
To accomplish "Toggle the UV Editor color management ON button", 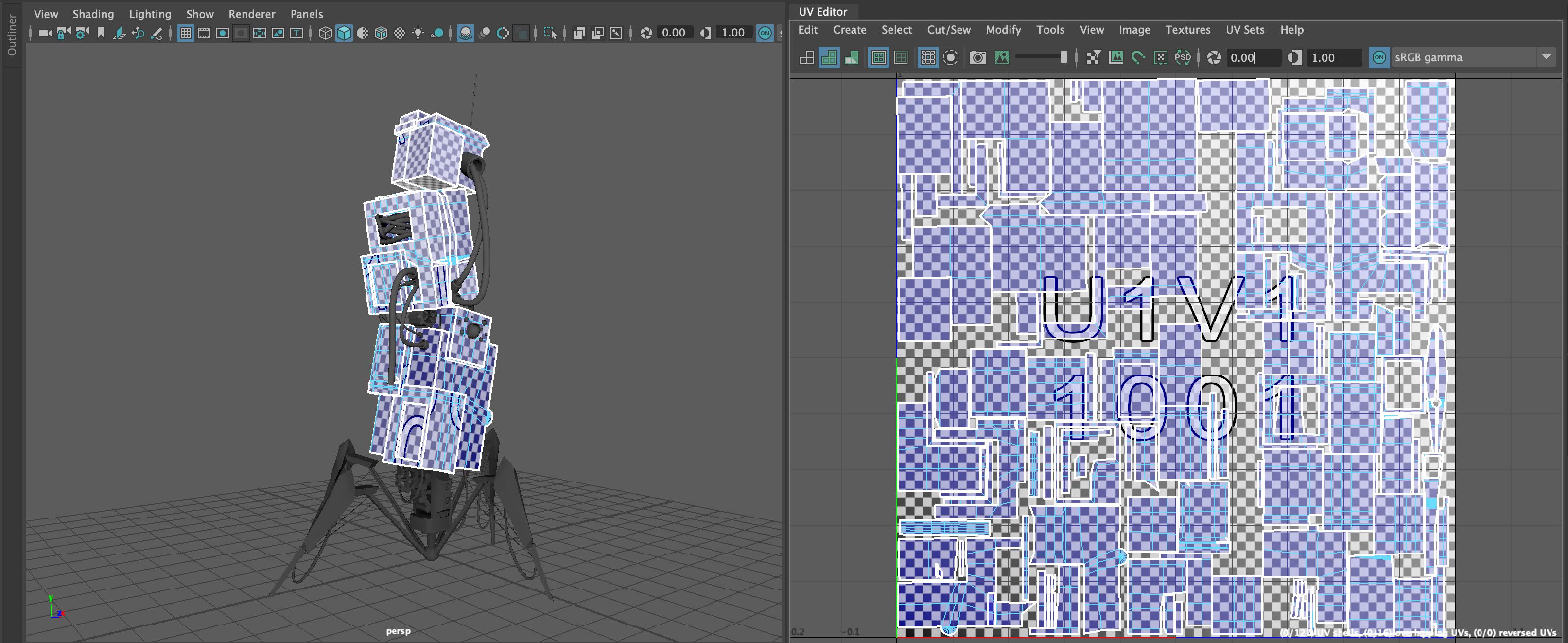I will (x=1379, y=58).
